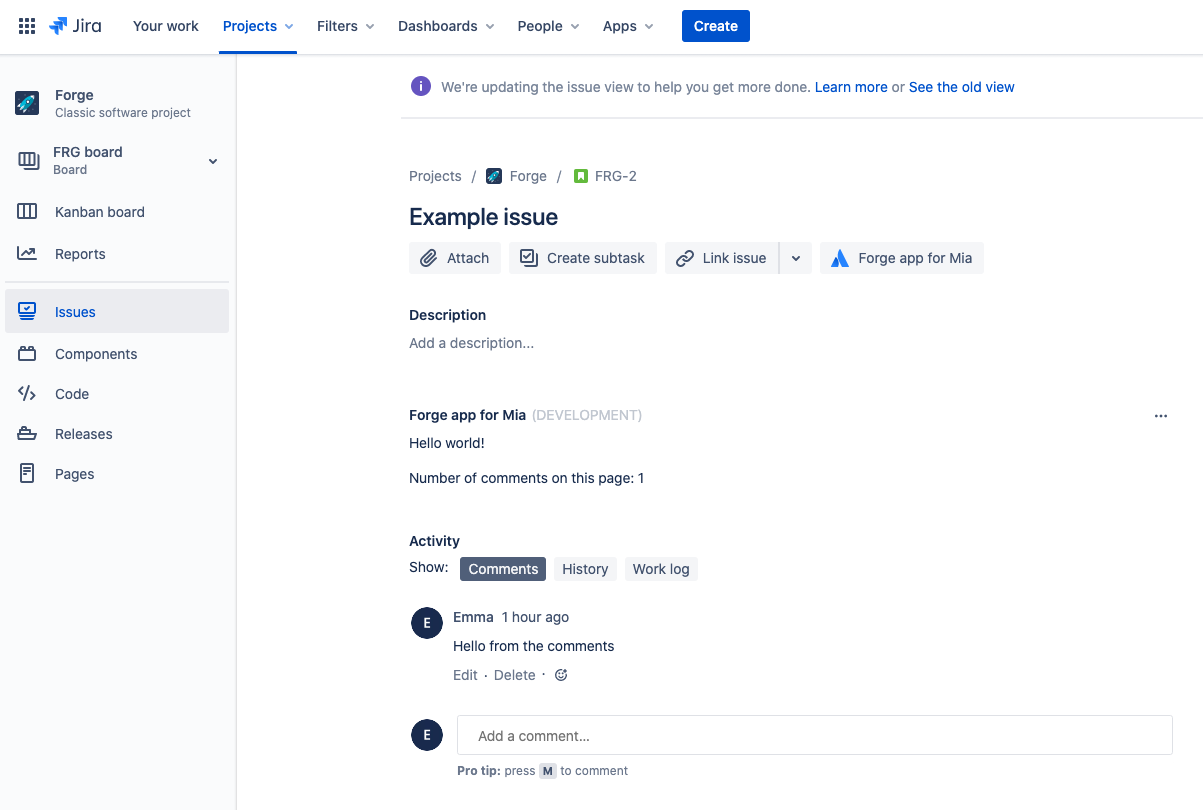Open the See the old view link
Image resolution: width=1203 pixels, height=810 pixels.
[961, 87]
